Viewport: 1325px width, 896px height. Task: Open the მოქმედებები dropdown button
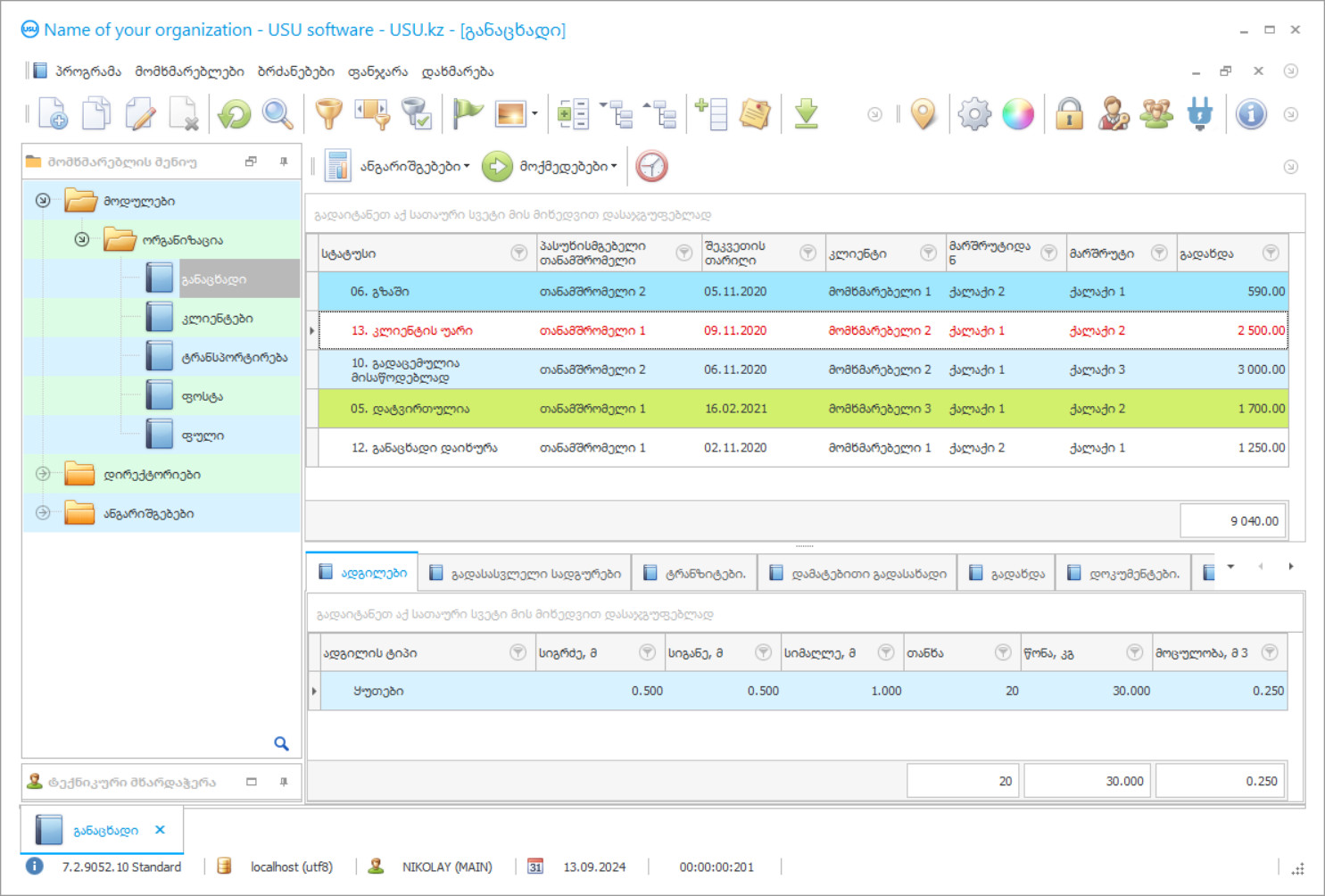click(551, 166)
